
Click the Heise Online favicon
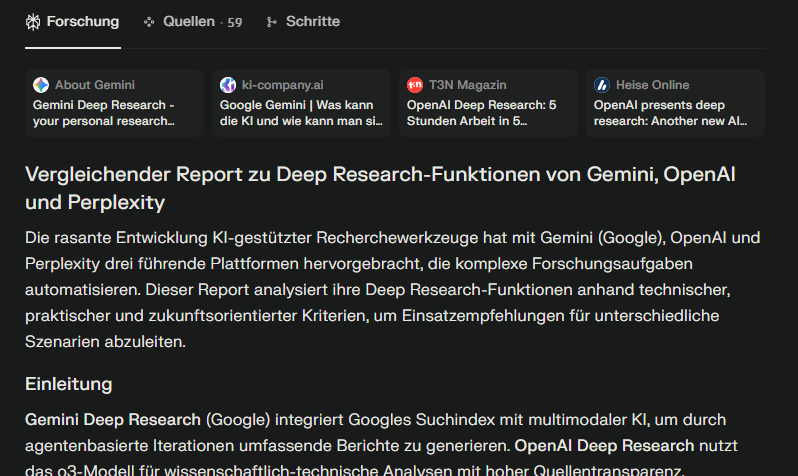602,85
